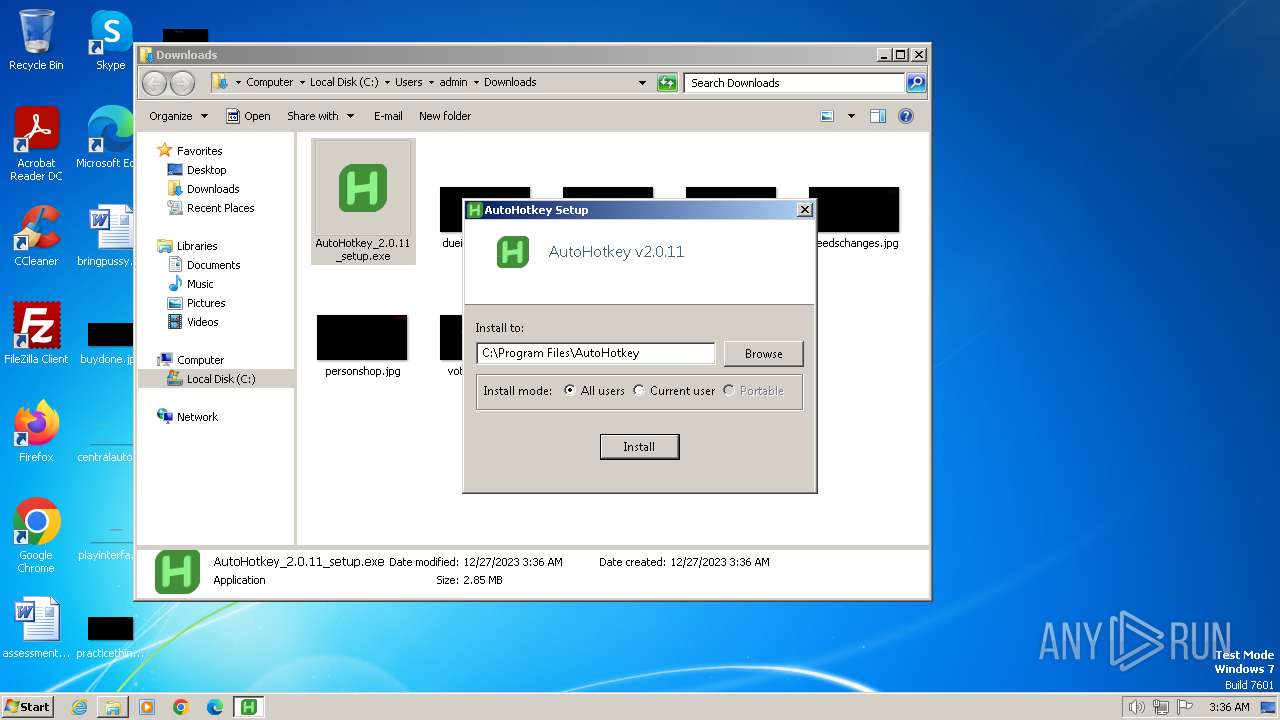The height and width of the screenshot is (720, 1280).
Task: Click the change view icon
Action: (x=827, y=116)
